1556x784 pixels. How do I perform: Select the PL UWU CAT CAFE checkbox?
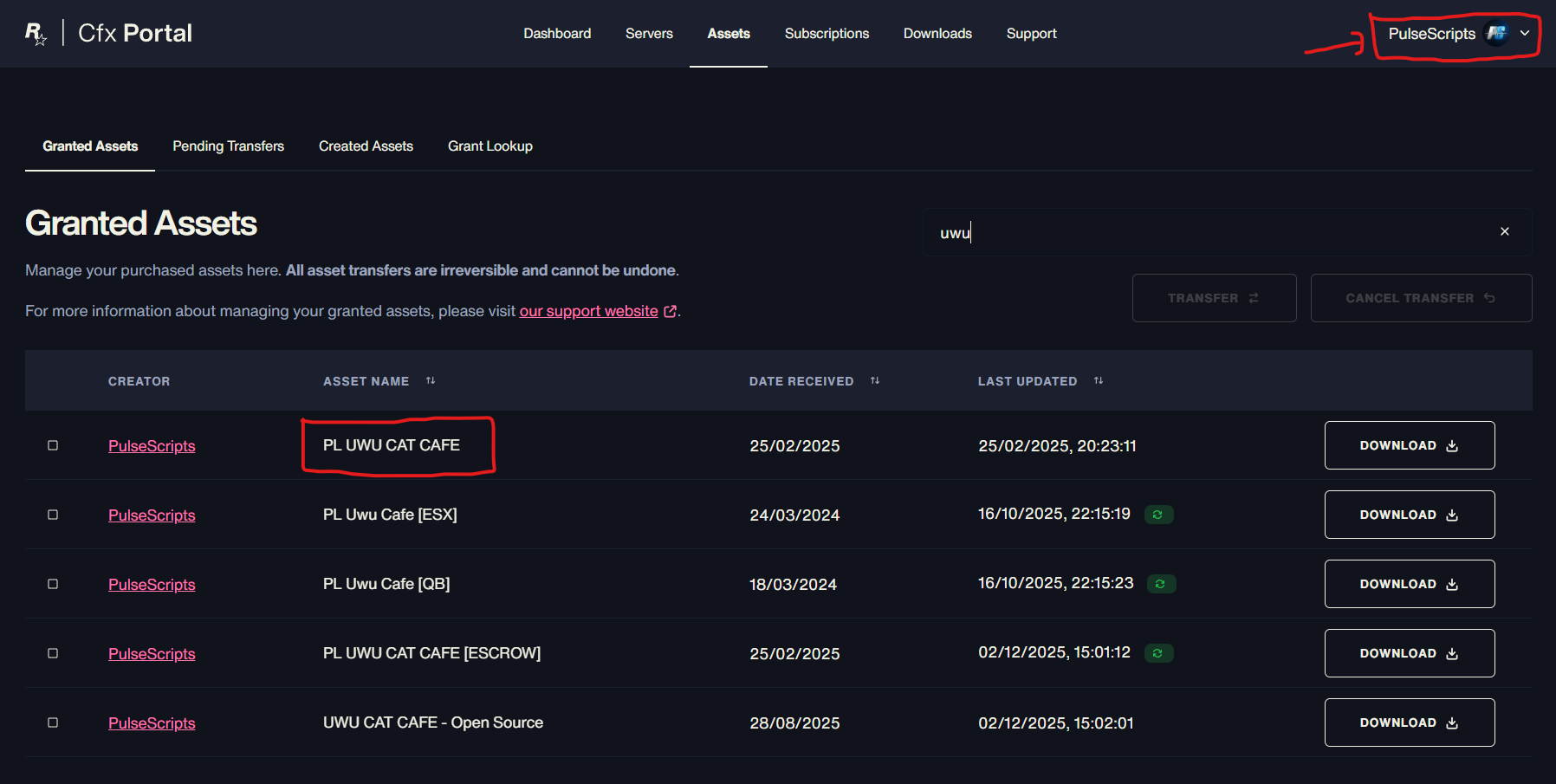(53, 445)
